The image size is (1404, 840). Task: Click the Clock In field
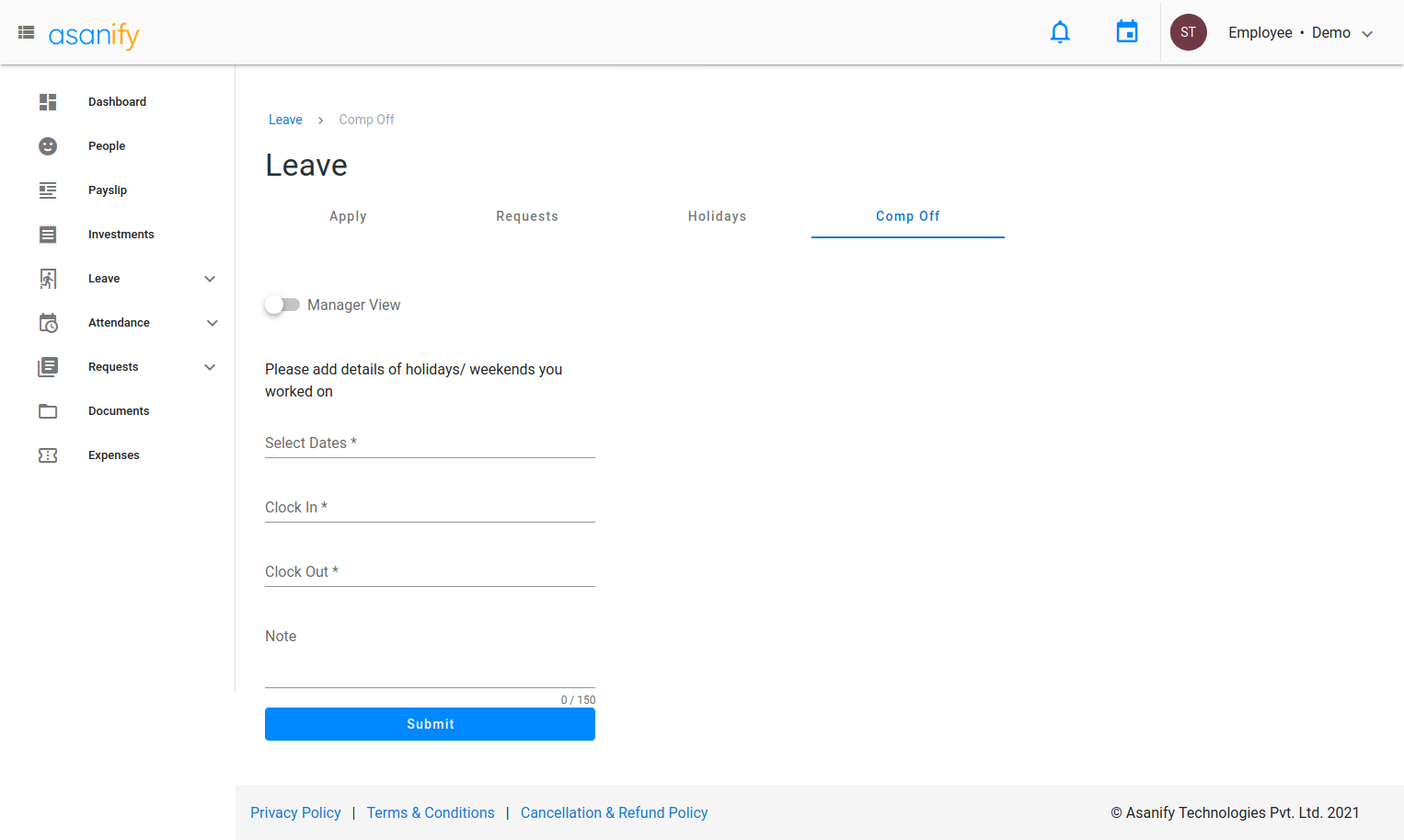point(430,508)
